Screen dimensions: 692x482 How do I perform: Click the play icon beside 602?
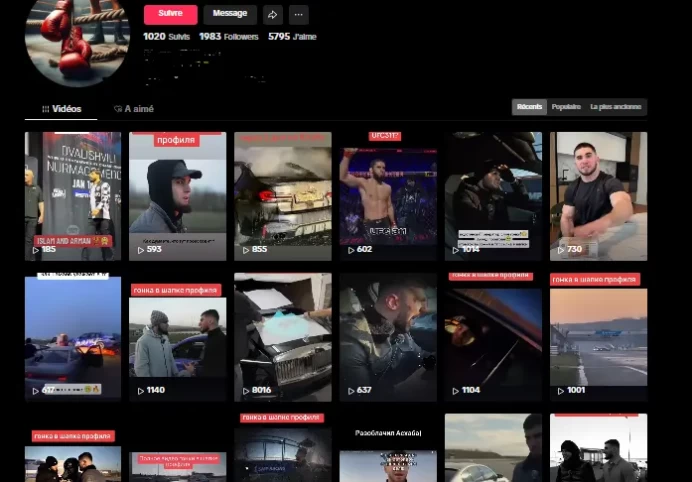(351, 250)
